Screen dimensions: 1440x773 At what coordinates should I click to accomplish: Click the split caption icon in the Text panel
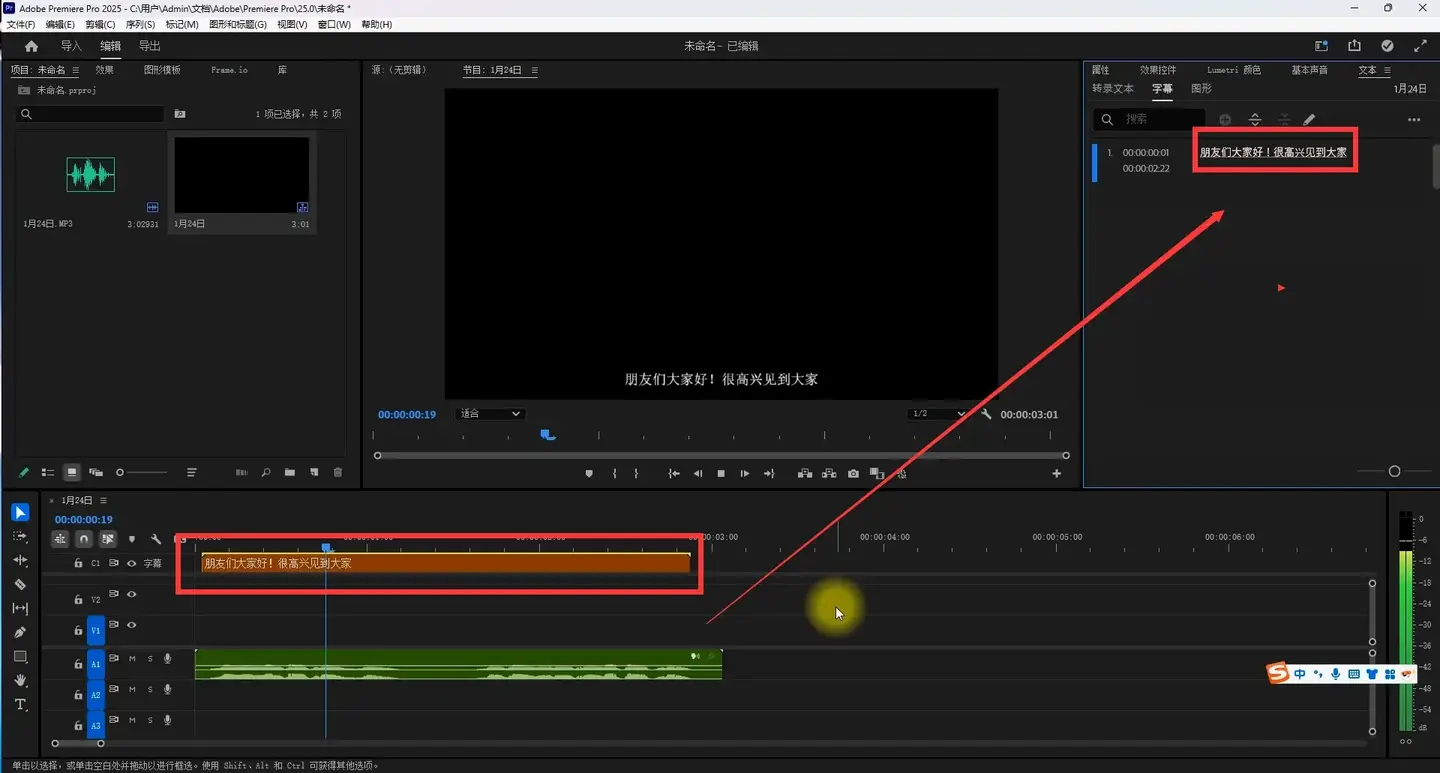click(x=1255, y=120)
